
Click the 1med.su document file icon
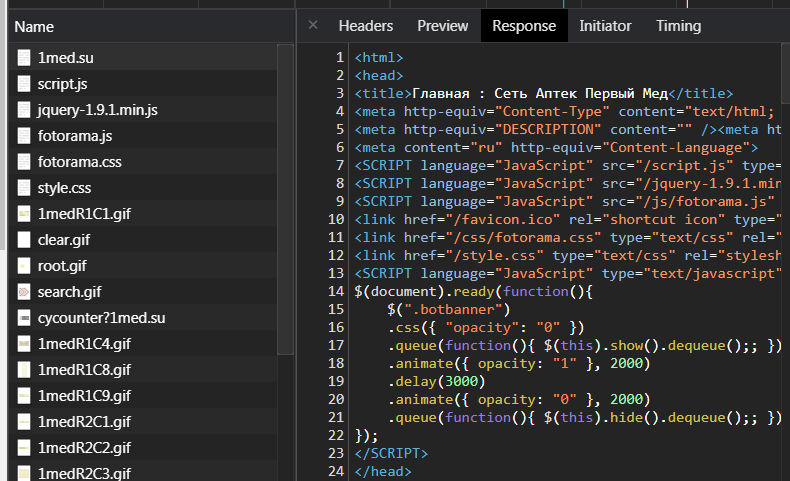24,58
